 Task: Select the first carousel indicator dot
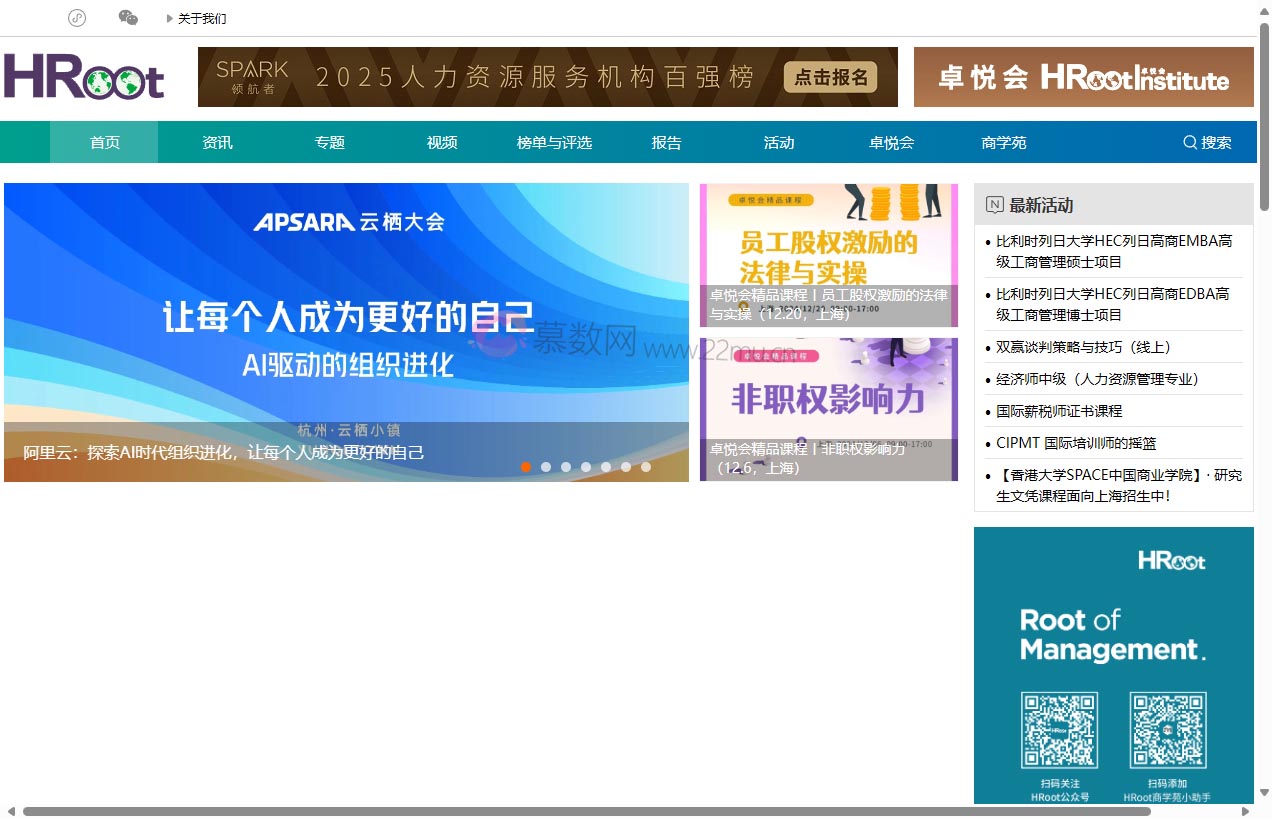[526, 467]
